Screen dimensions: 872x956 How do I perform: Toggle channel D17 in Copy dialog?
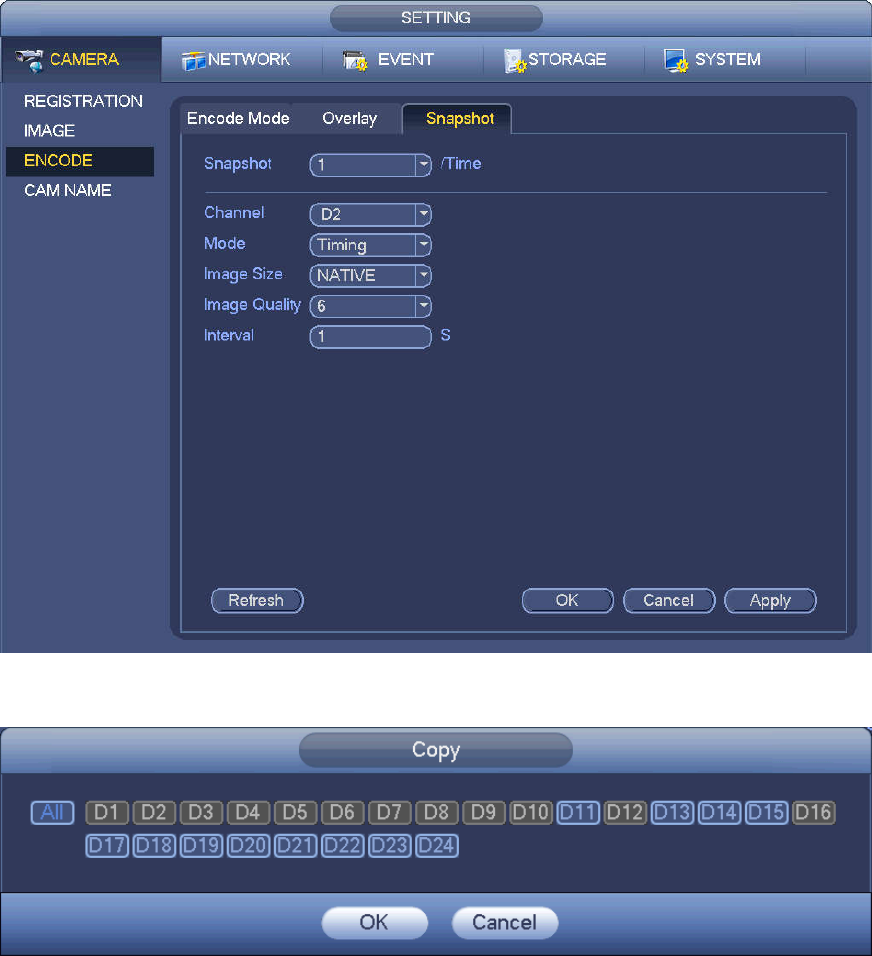coord(107,846)
